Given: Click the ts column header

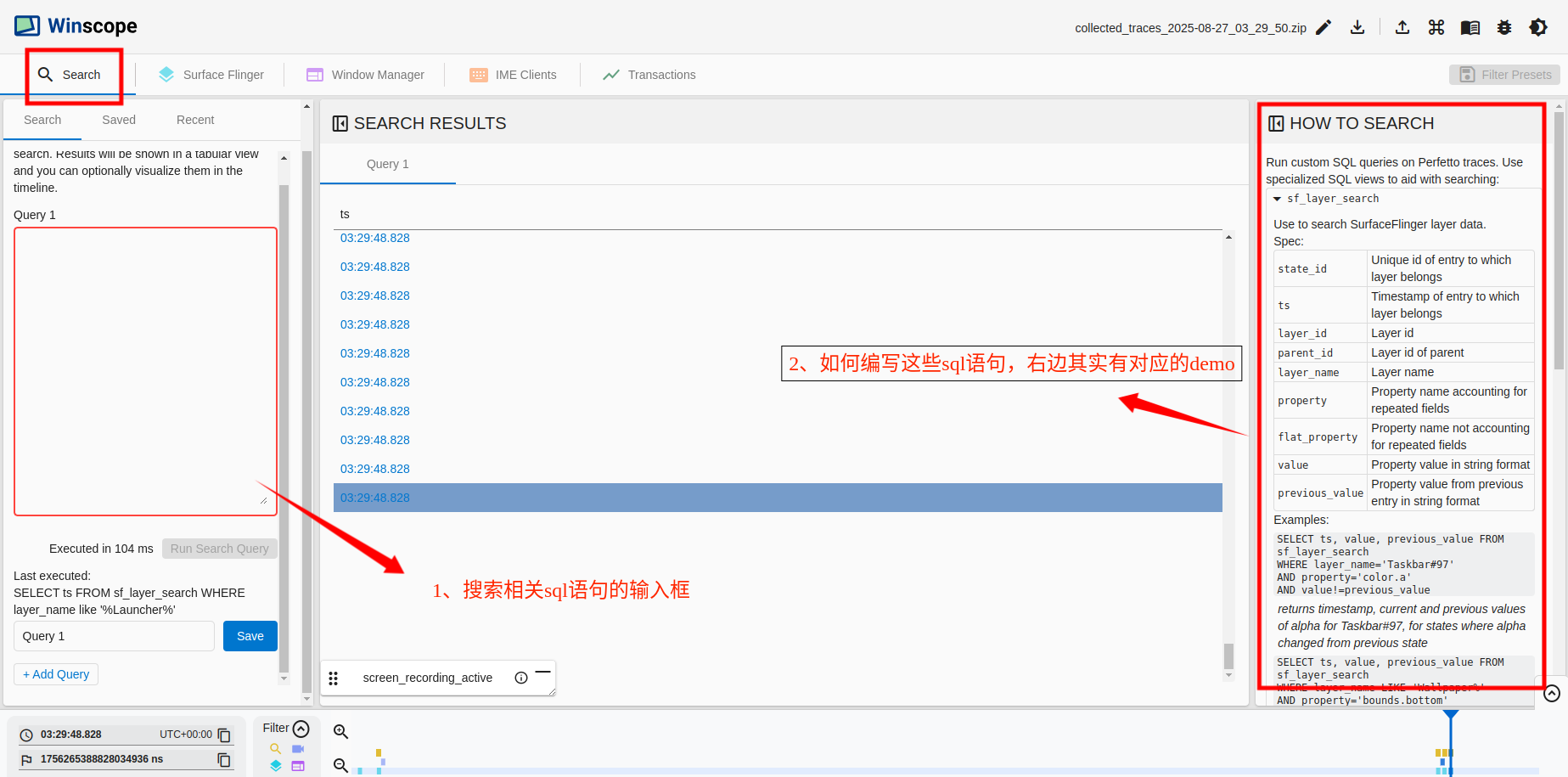Looking at the screenshot, I should (x=345, y=214).
